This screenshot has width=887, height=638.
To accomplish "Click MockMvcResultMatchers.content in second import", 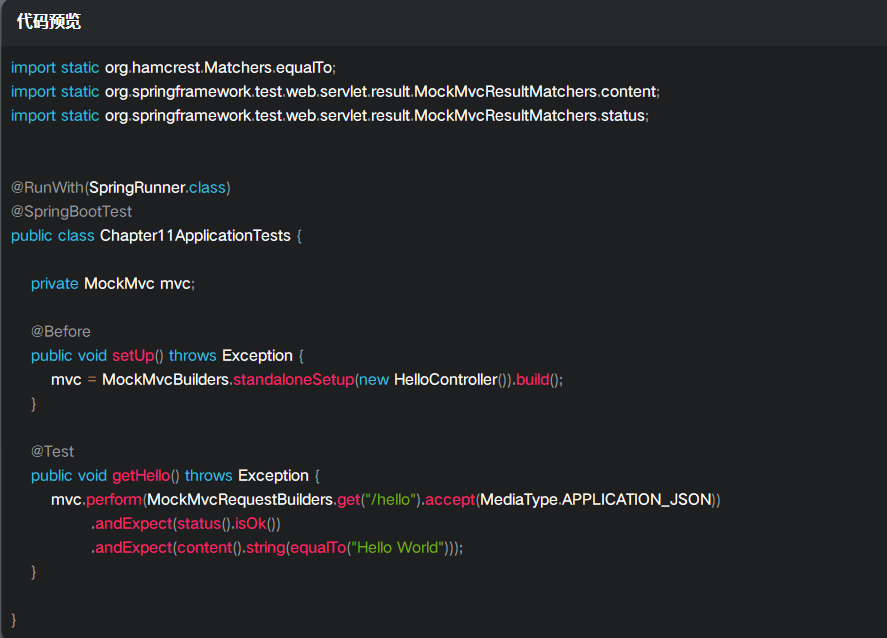I will click(x=535, y=91).
